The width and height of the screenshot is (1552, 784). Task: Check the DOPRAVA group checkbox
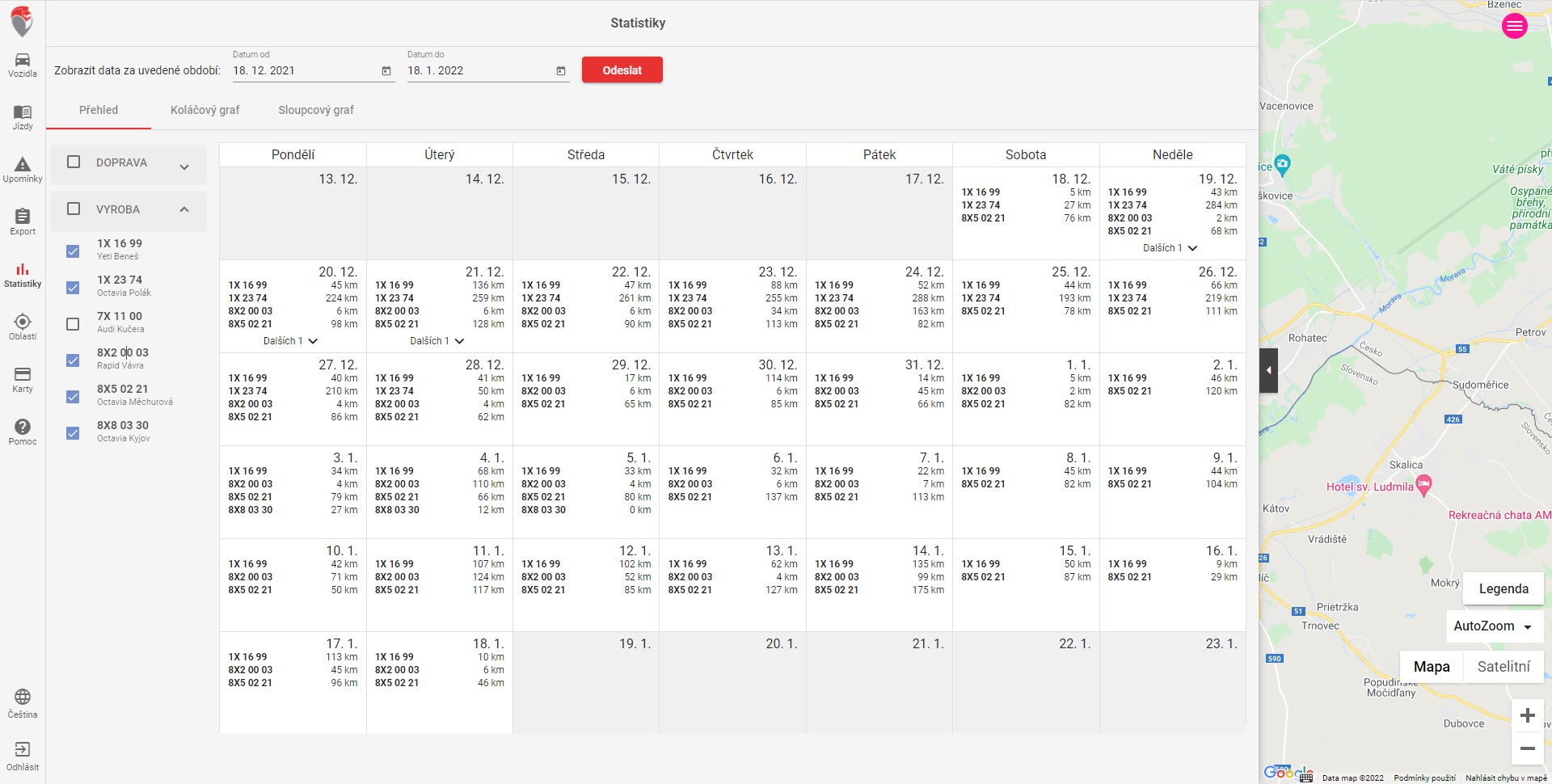[74, 162]
